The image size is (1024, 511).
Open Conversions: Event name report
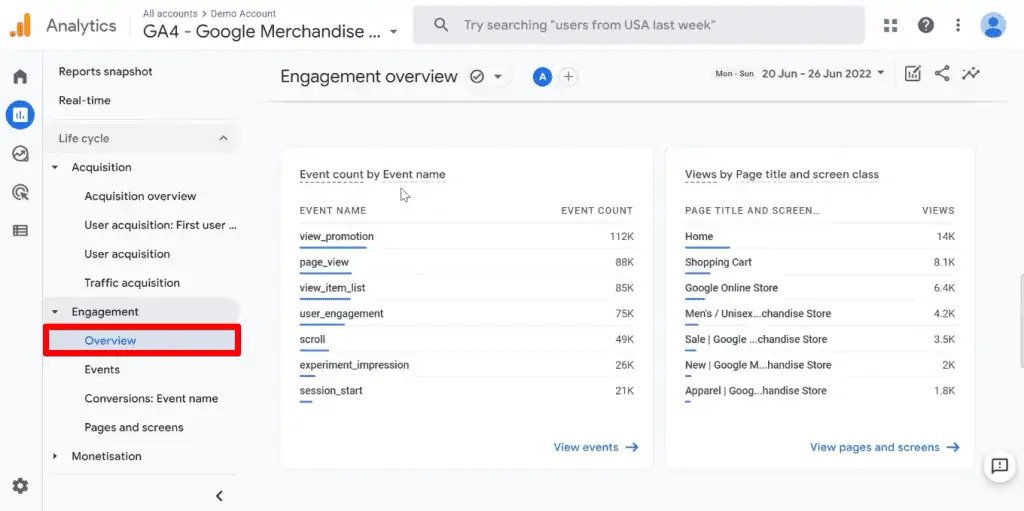(151, 399)
